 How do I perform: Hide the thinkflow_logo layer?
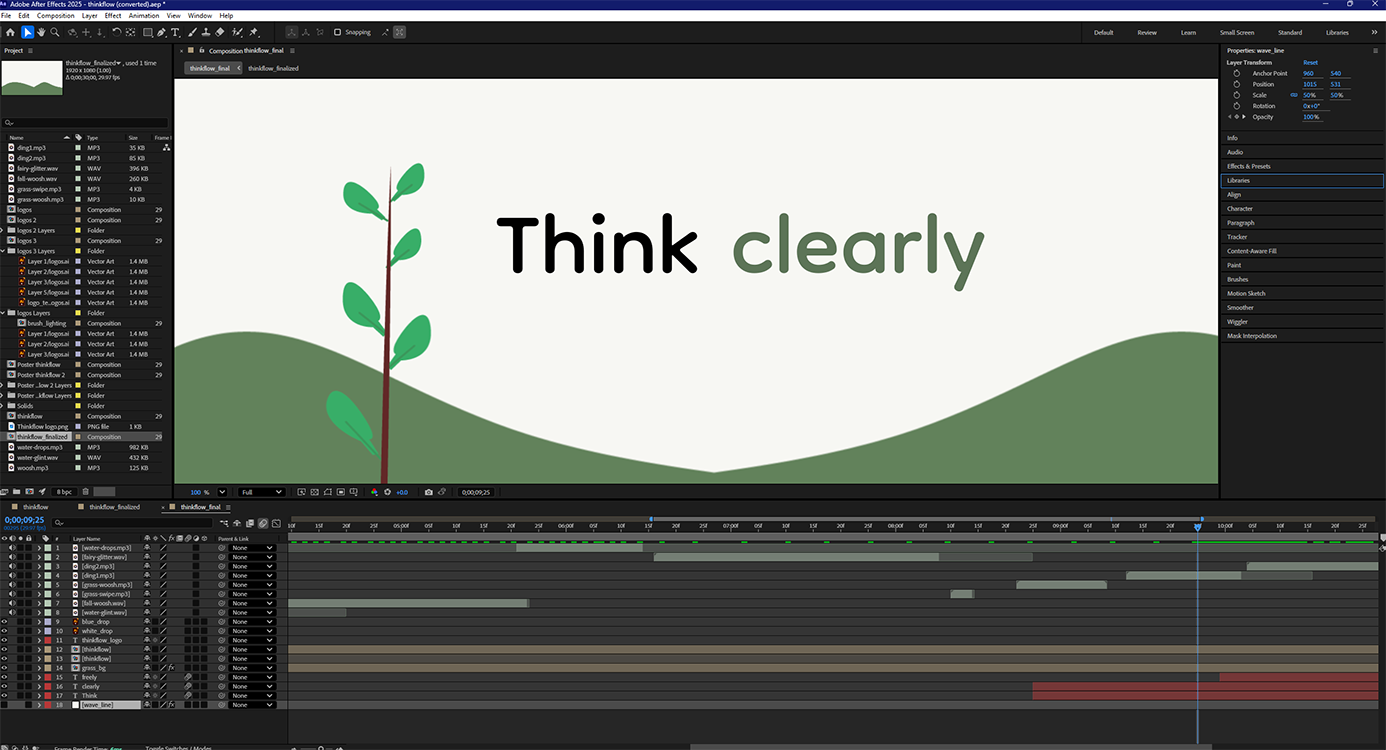[x=4, y=640]
